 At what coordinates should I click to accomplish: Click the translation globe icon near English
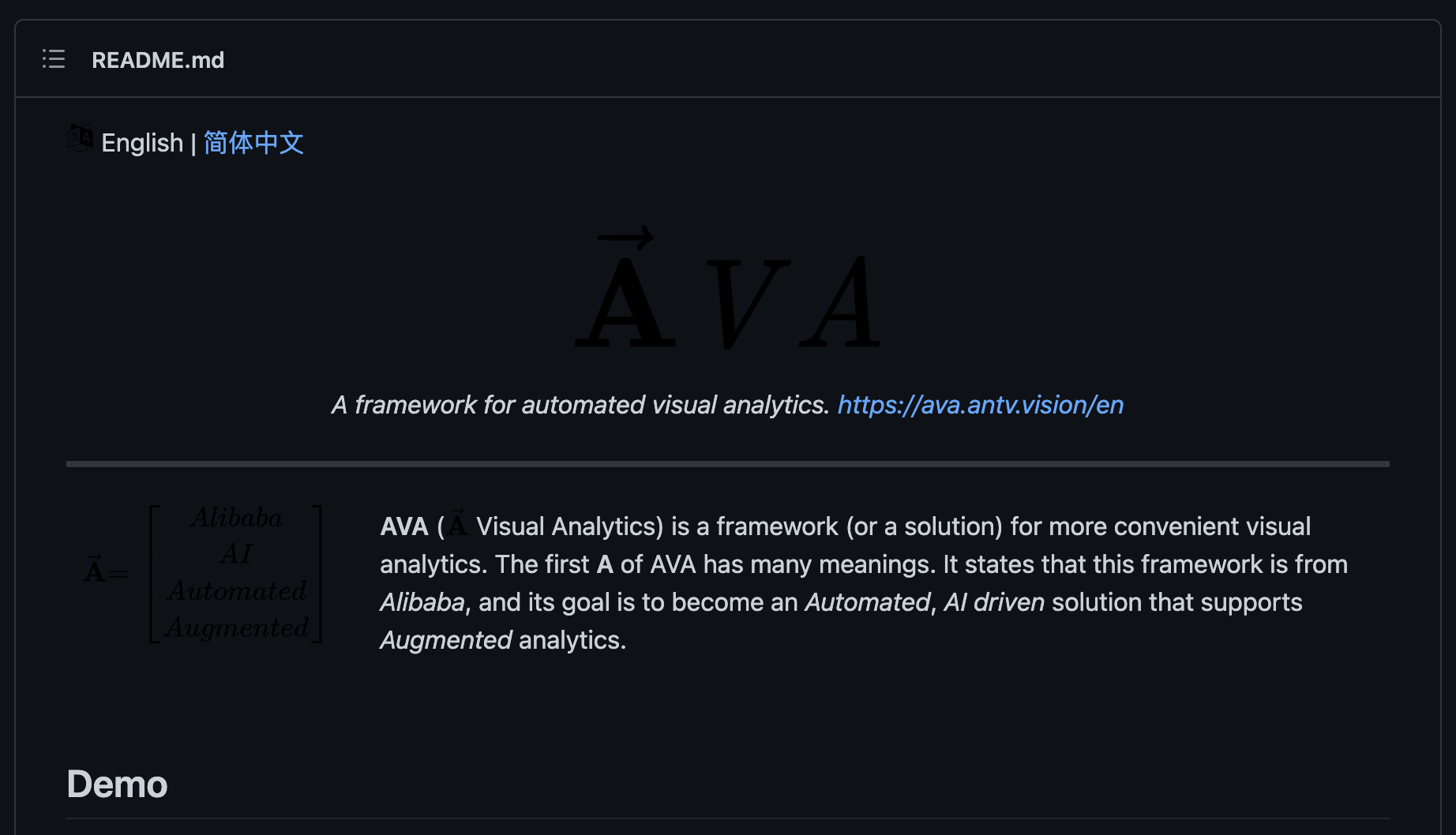(80, 137)
